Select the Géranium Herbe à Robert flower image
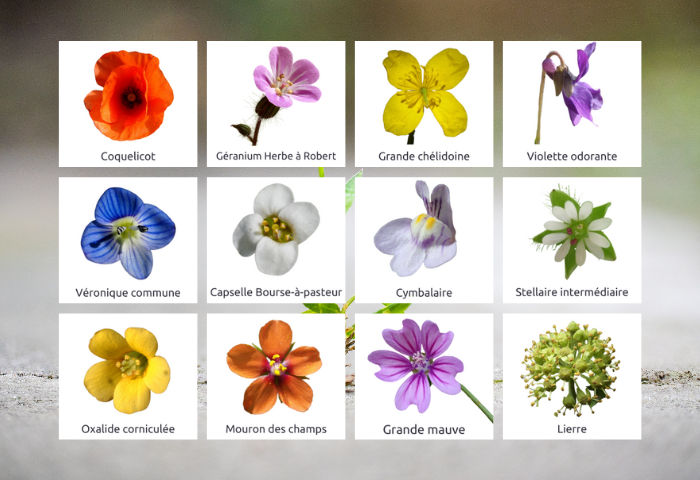Screen dimensions: 700x480 (276, 96)
